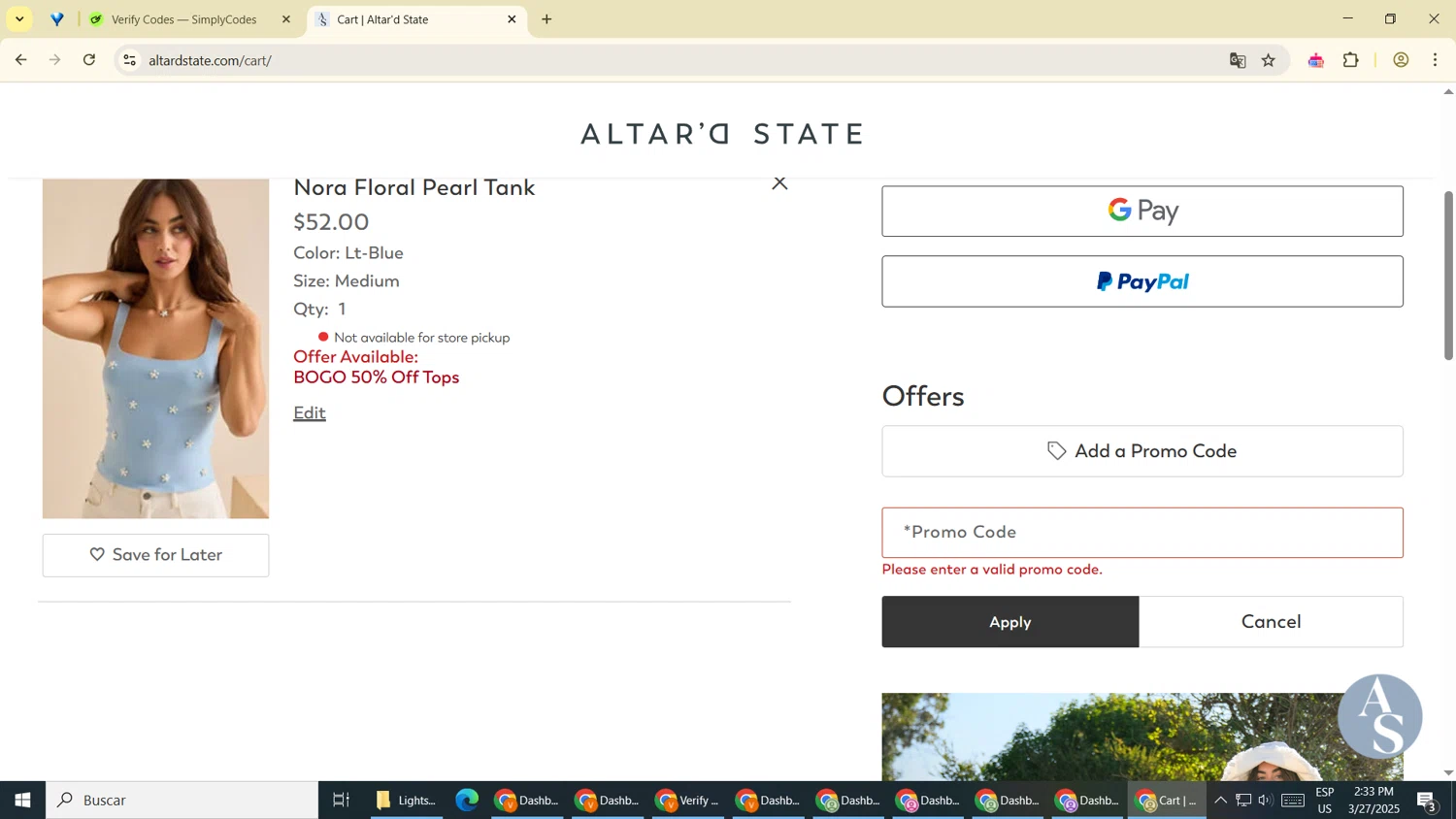Switch to the Verify Codes — SimplyCodes tab
Viewport: 1456px width, 819px height.
point(183,19)
